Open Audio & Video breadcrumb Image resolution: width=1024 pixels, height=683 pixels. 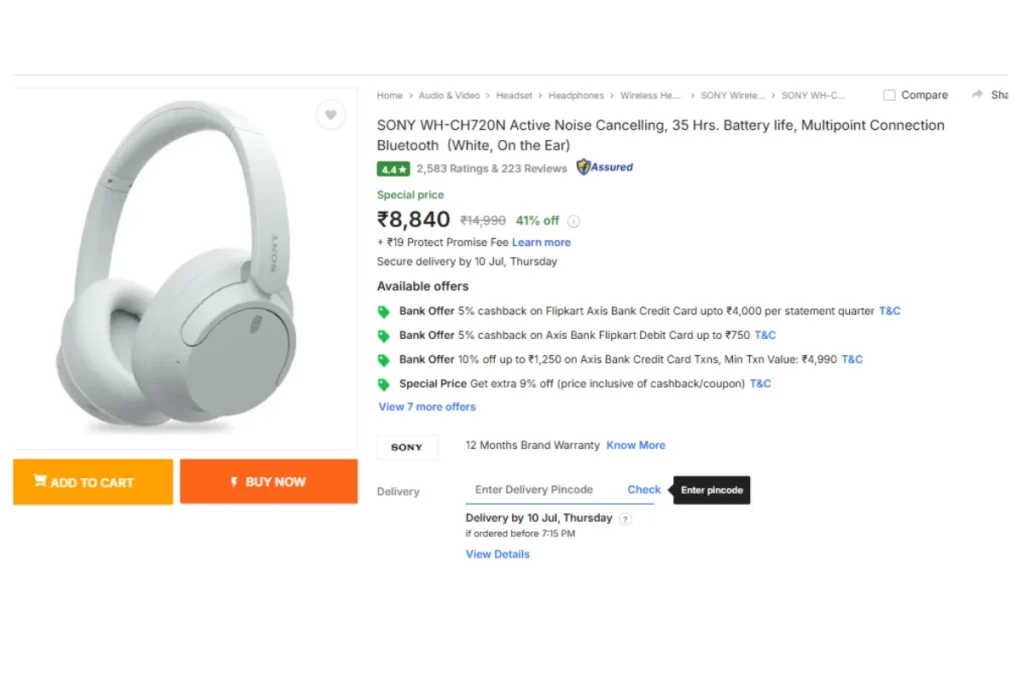tap(449, 96)
